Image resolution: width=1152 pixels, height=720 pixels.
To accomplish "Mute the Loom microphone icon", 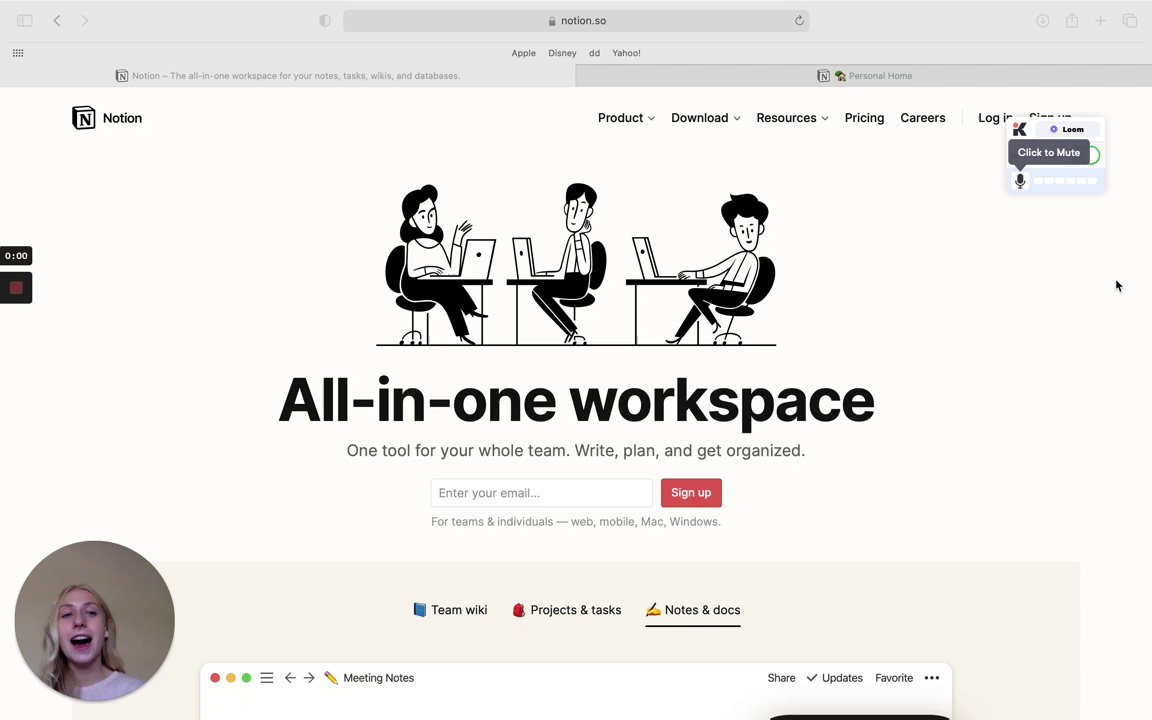I will pos(1020,180).
